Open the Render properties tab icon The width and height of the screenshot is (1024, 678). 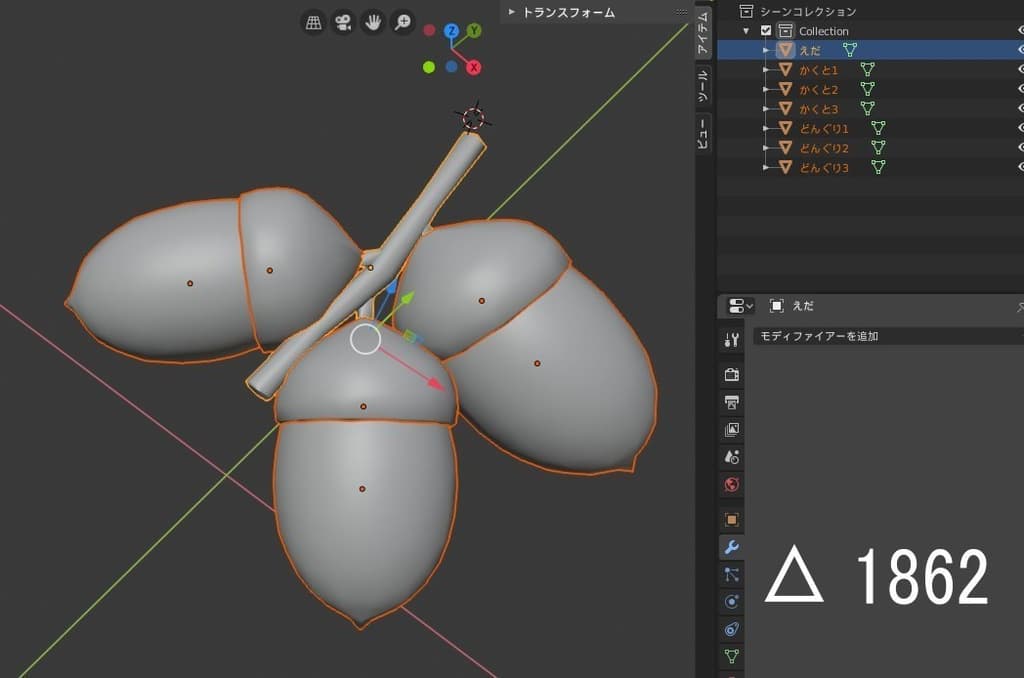pos(731,375)
